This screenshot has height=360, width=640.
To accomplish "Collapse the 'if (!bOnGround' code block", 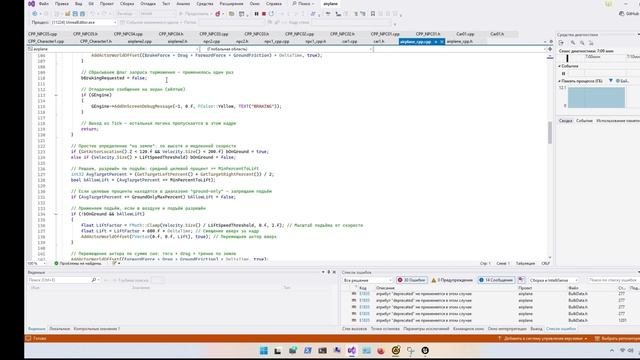I will pos(56,214).
